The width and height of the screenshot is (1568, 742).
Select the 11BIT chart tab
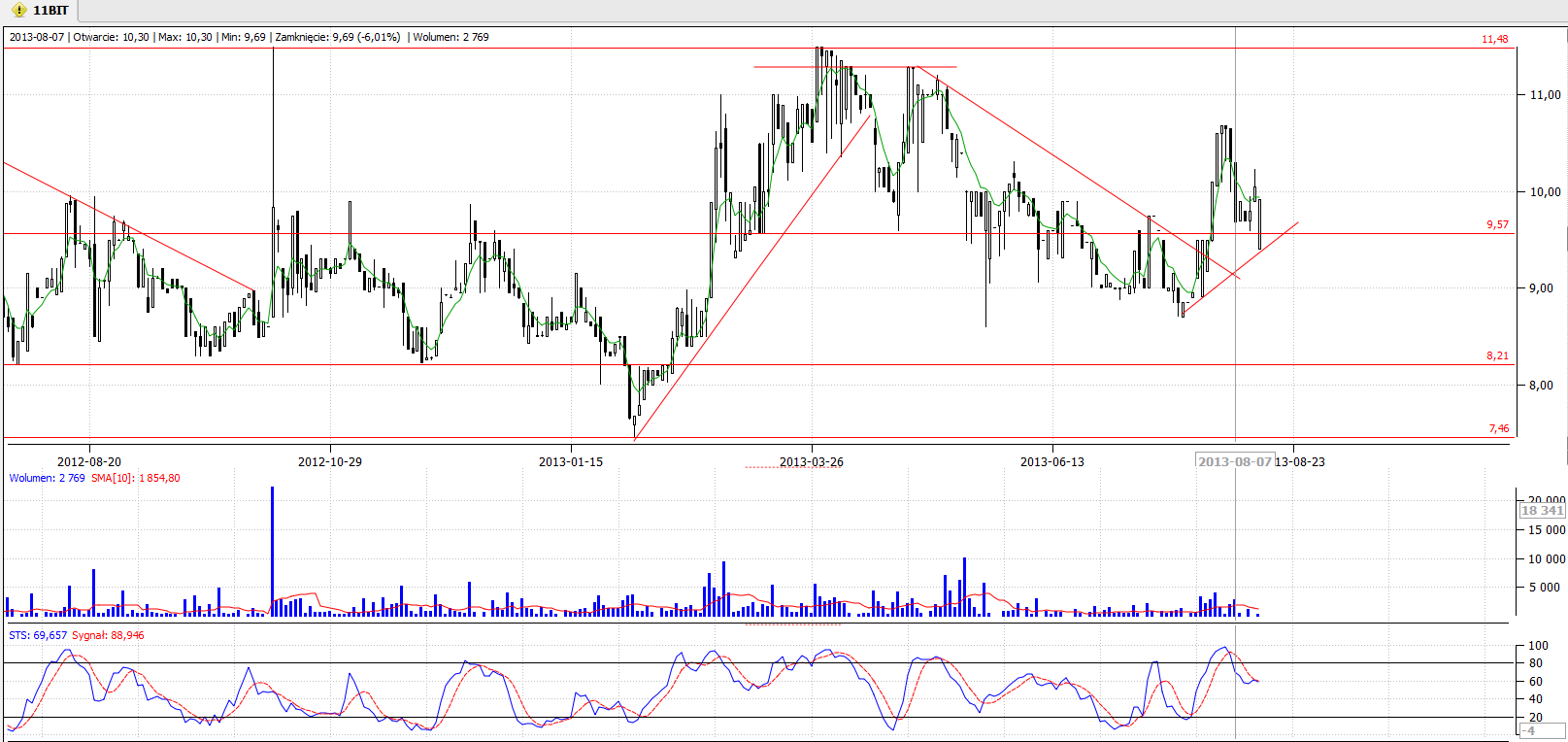point(50,10)
